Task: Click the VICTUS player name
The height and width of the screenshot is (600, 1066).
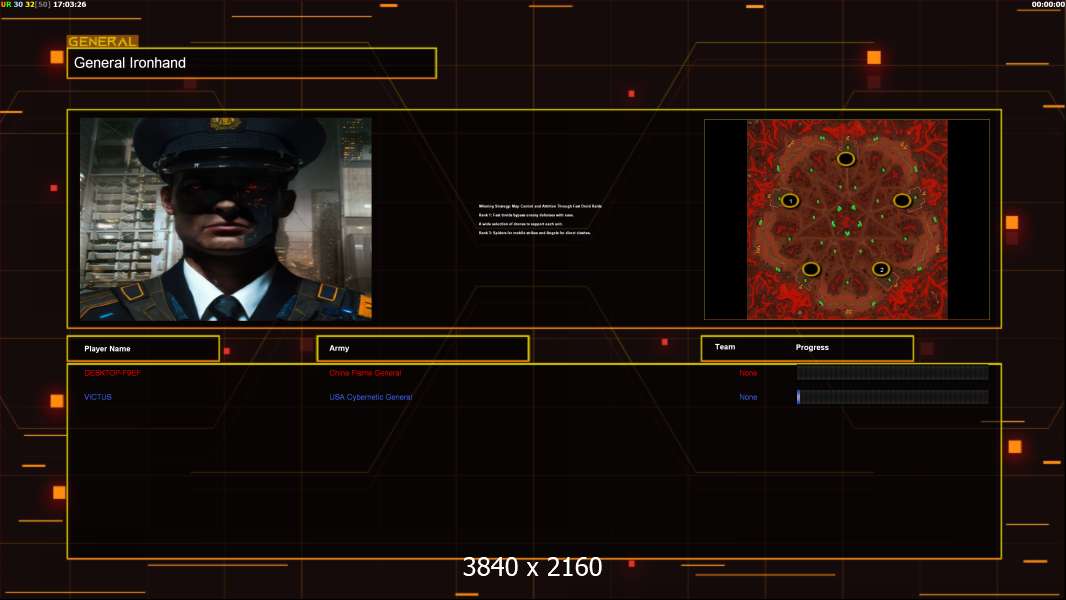Action: [x=98, y=397]
